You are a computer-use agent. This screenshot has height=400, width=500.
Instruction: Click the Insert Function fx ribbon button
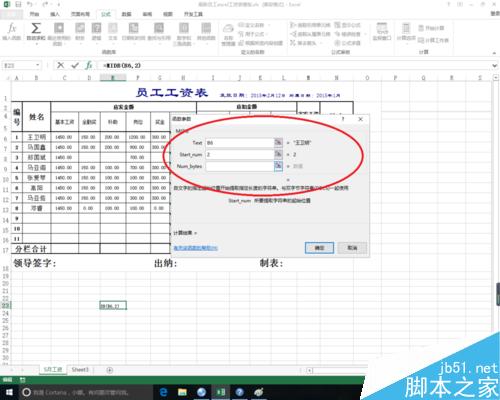12,31
